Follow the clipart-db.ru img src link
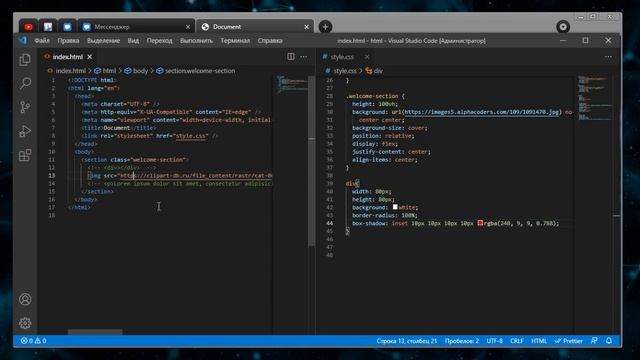 (x=196, y=176)
